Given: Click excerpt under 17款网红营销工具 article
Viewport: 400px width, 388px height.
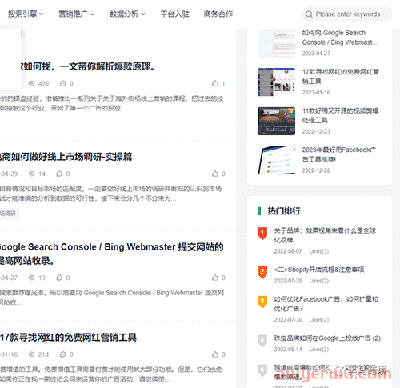Looking at the screenshot, I should [111, 374].
